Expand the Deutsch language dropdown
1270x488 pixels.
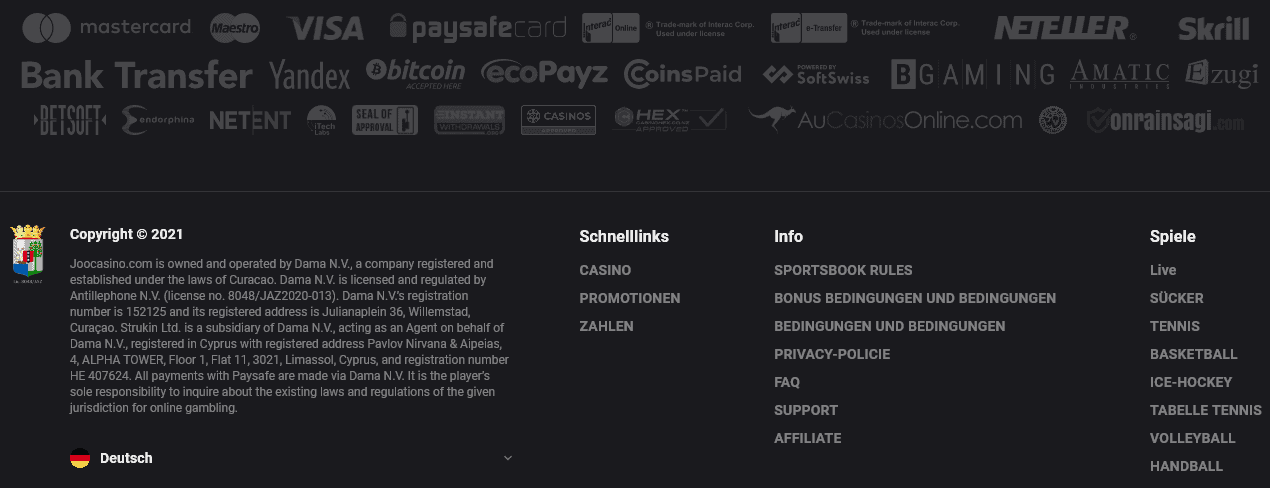(291, 458)
